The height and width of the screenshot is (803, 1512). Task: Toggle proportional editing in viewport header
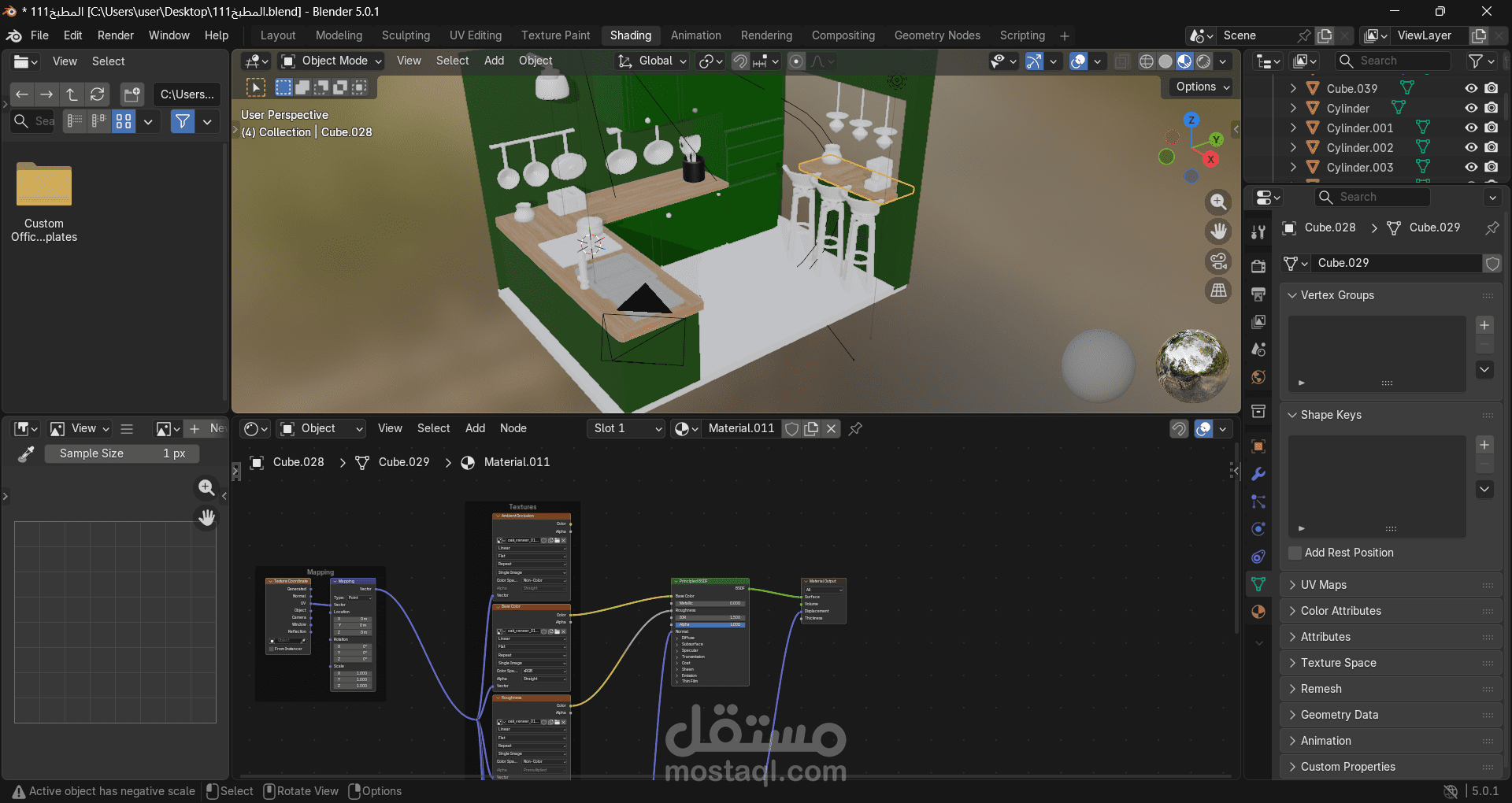coord(796,61)
